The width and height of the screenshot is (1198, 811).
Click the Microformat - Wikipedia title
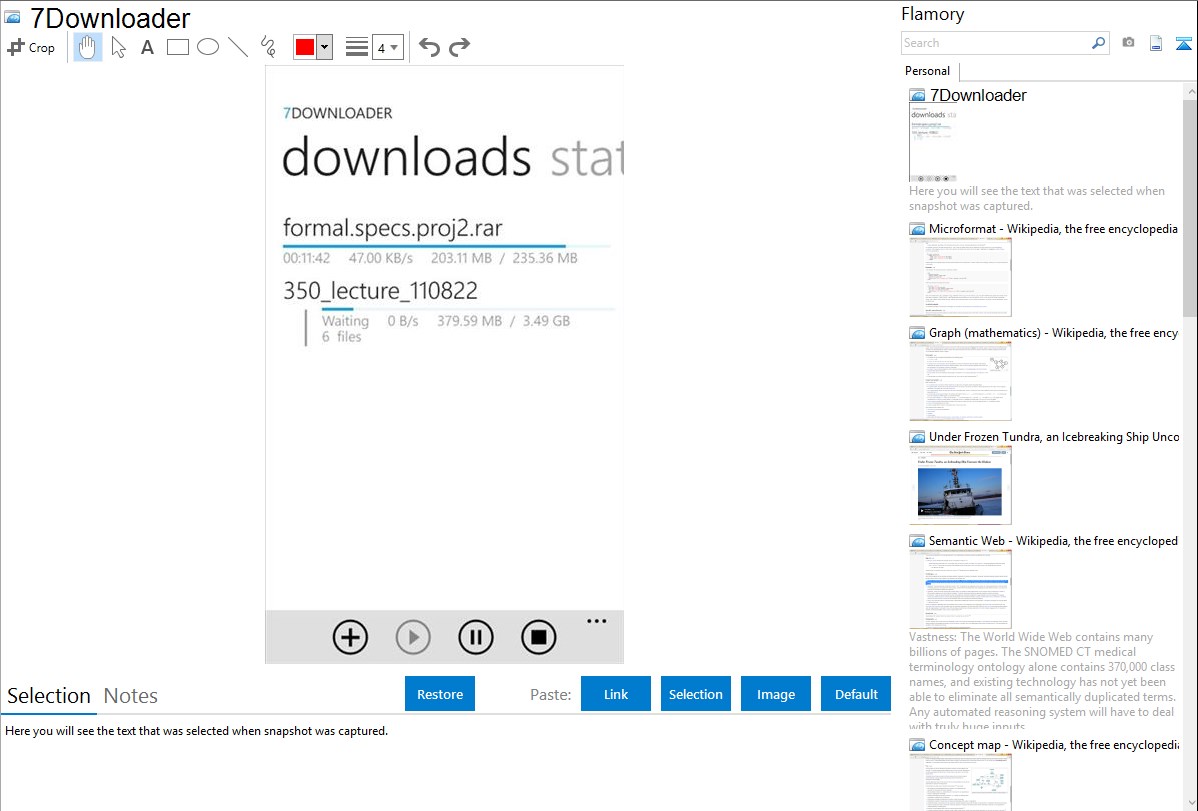1053,229
